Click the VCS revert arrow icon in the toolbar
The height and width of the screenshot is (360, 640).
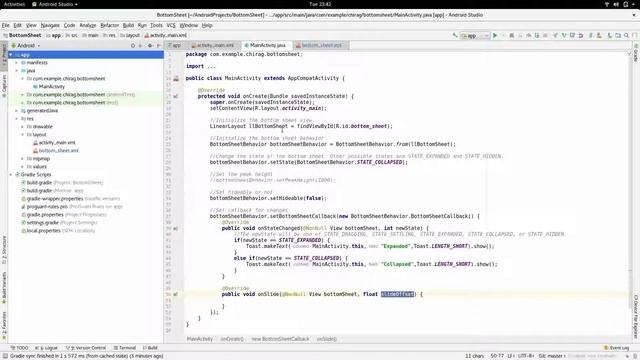coord(581,36)
